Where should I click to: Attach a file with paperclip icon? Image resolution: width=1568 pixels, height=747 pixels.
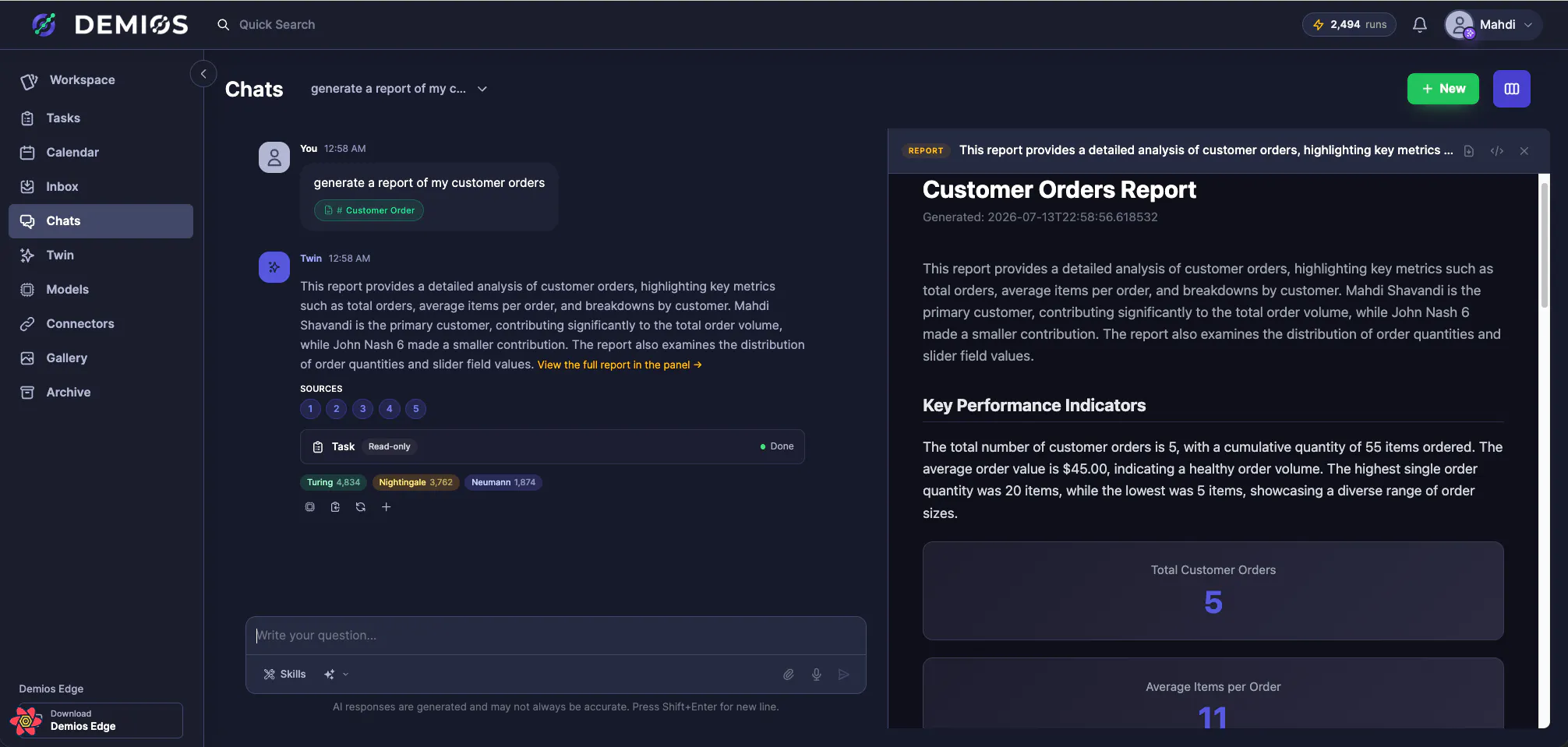point(789,675)
